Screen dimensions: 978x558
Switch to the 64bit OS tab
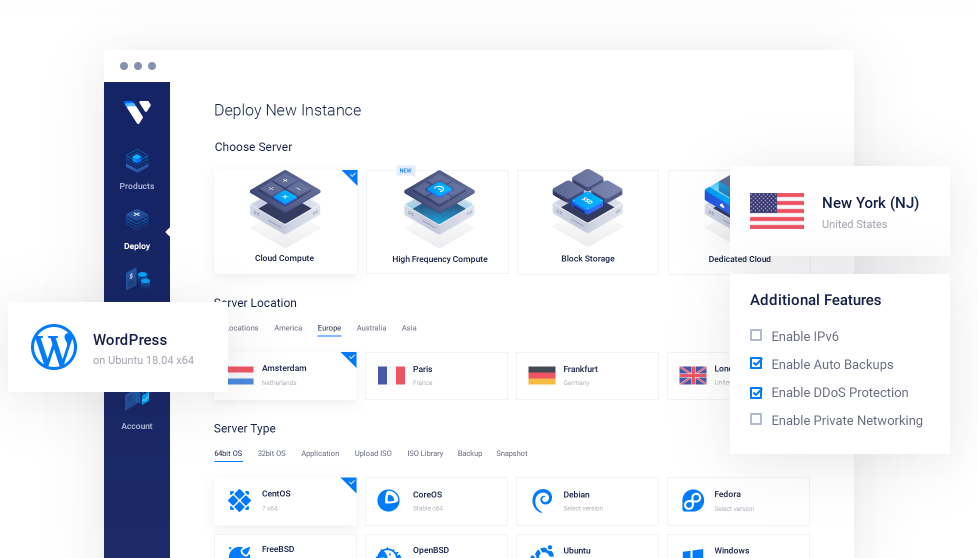228,453
